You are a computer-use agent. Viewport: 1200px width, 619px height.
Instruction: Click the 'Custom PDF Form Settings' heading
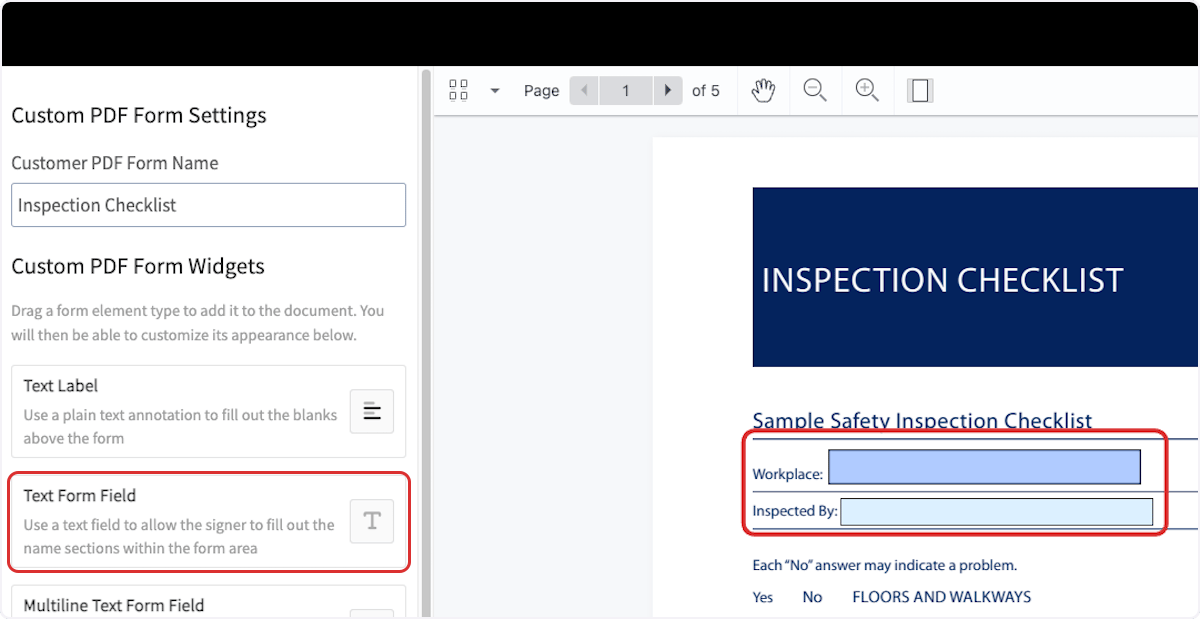pyautogui.click(x=139, y=116)
